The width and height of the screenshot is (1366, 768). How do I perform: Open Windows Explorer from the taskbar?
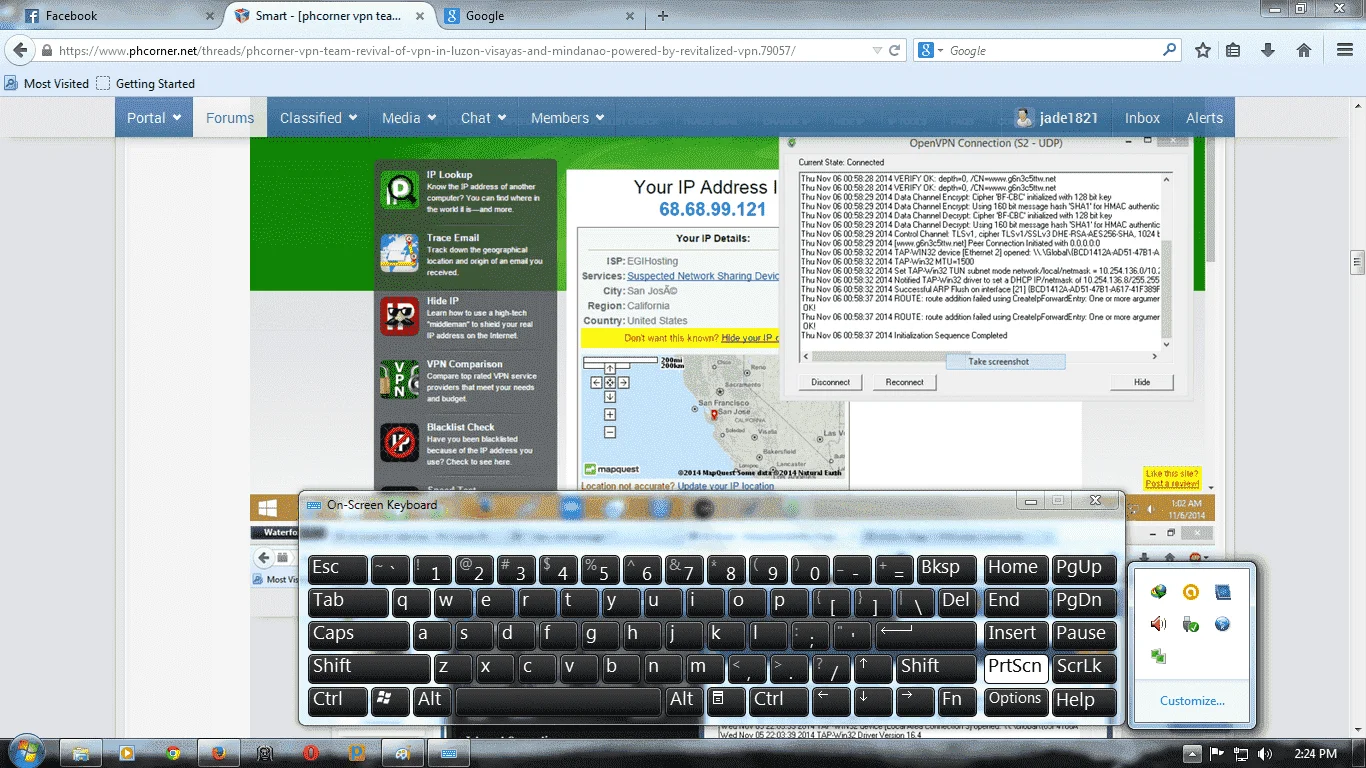[x=81, y=753]
